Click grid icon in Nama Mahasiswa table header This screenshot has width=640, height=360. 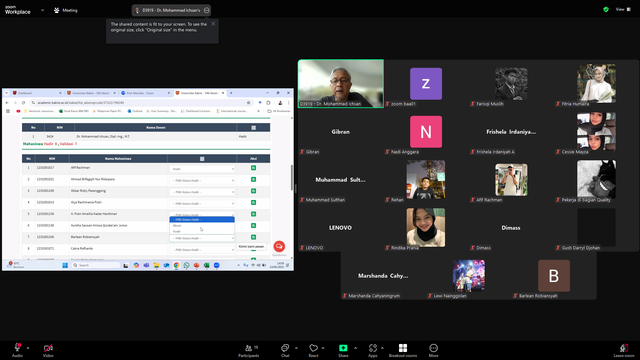[202, 159]
